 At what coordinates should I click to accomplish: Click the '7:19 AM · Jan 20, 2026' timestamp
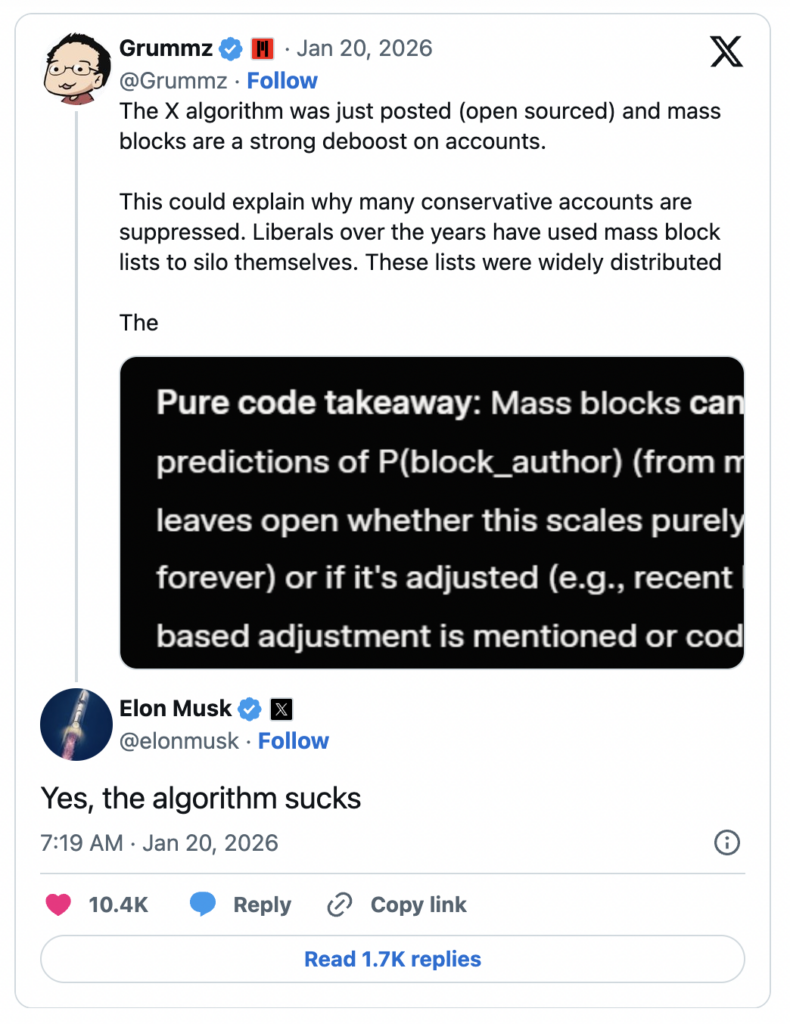(x=159, y=843)
